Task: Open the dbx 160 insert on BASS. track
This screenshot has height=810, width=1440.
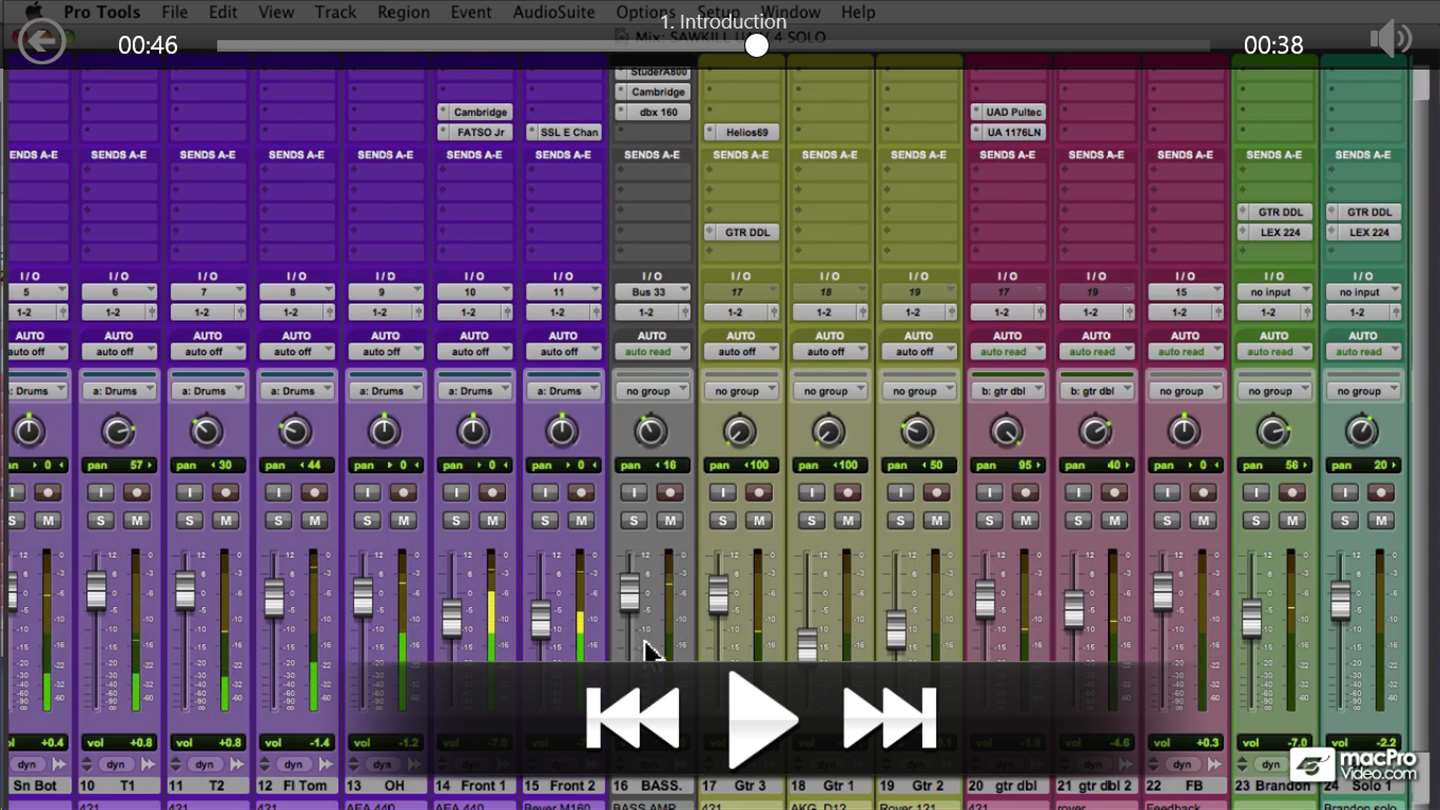Action: (652, 112)
